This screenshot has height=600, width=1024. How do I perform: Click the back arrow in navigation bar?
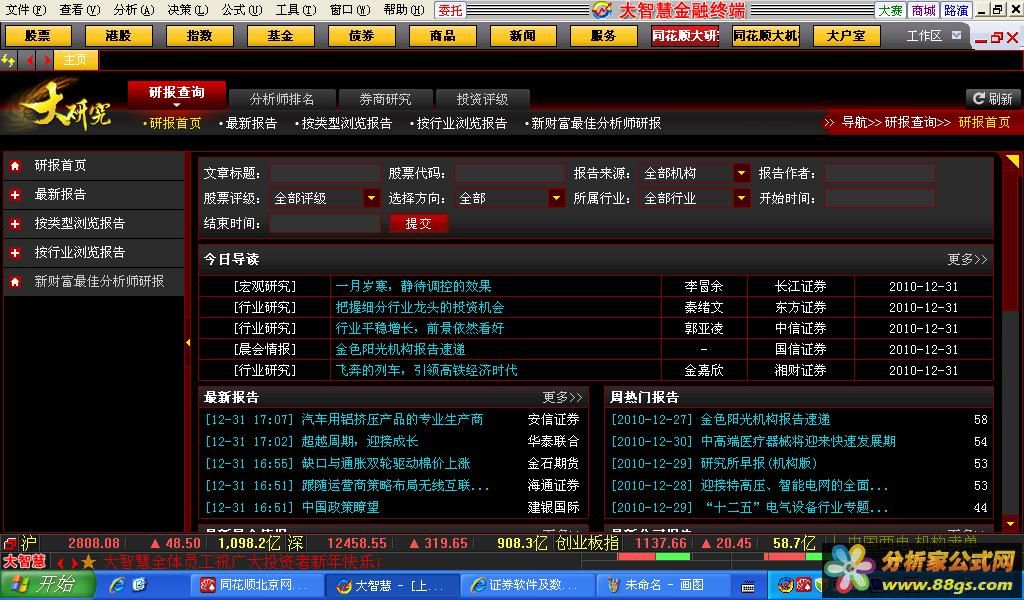click(x=30, y=60)
